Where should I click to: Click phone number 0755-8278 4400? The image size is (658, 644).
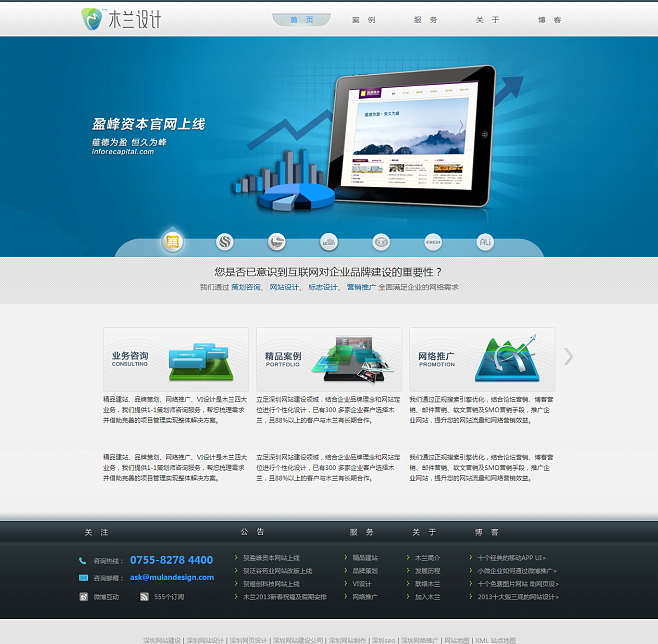click(x=171, y=560)
